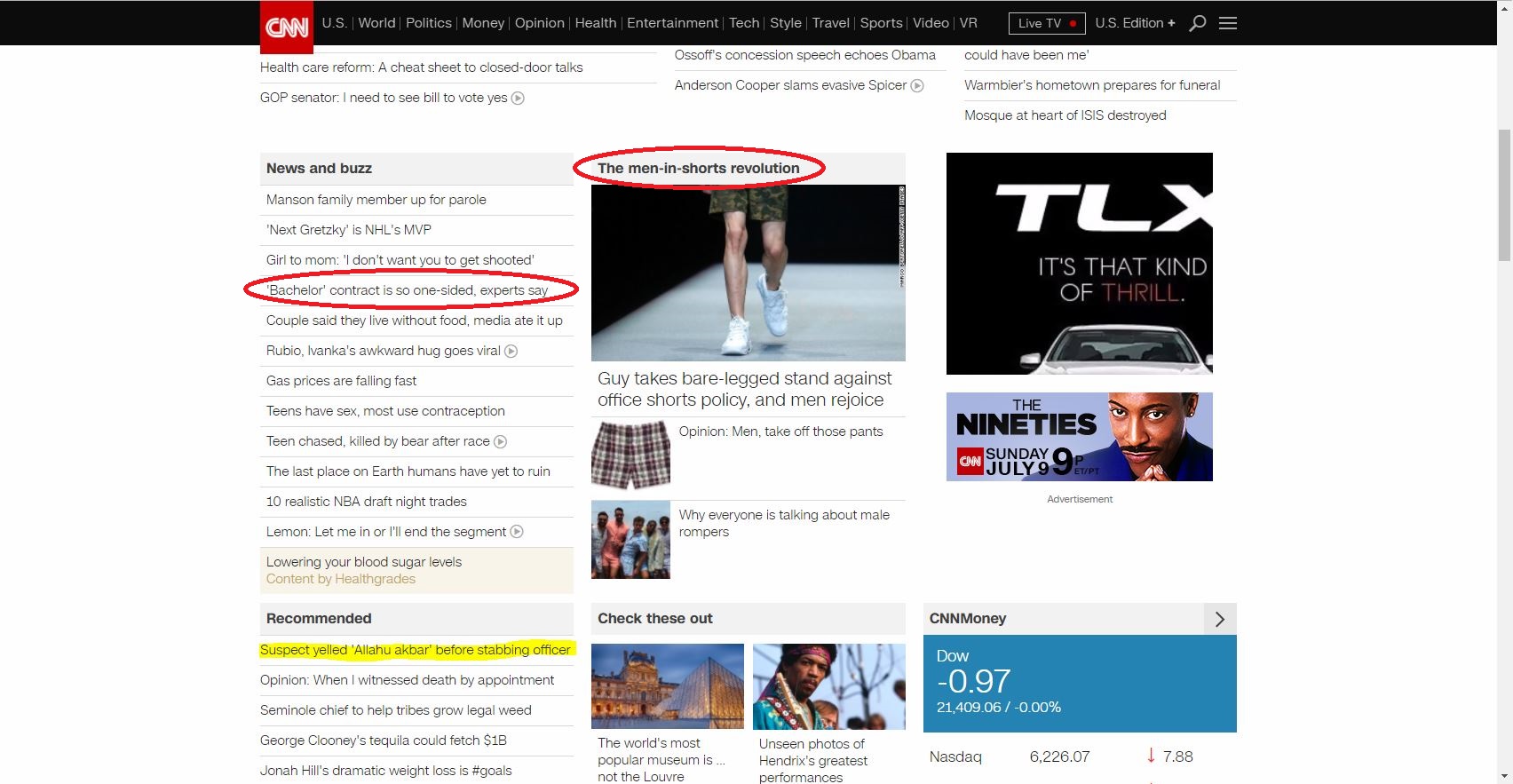This screenshot has height=784, width=1513.
Task: Open the search magnifier icon
Action: 1197,23
